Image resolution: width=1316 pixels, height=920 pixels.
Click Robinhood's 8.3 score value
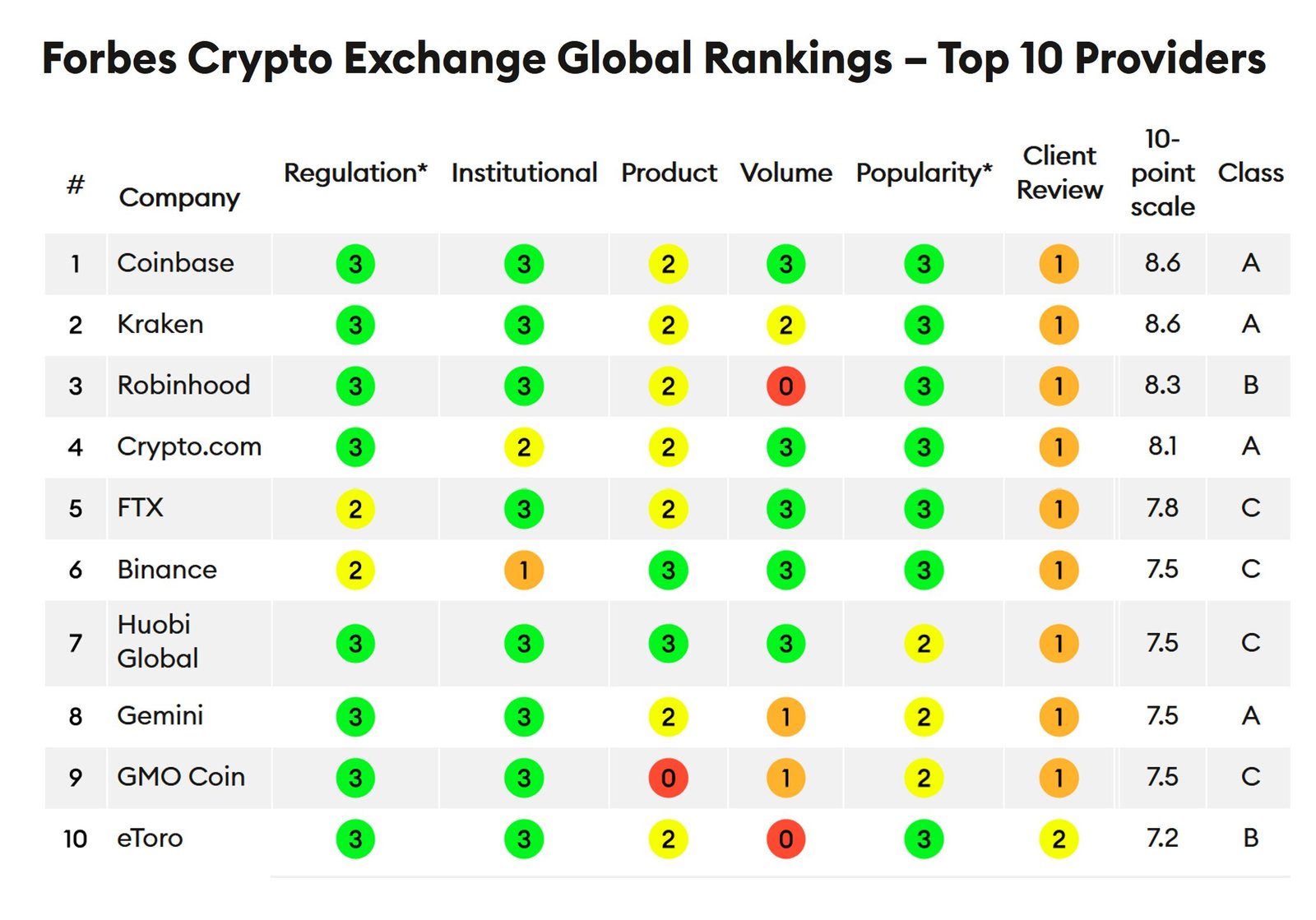pos(1162,385)
